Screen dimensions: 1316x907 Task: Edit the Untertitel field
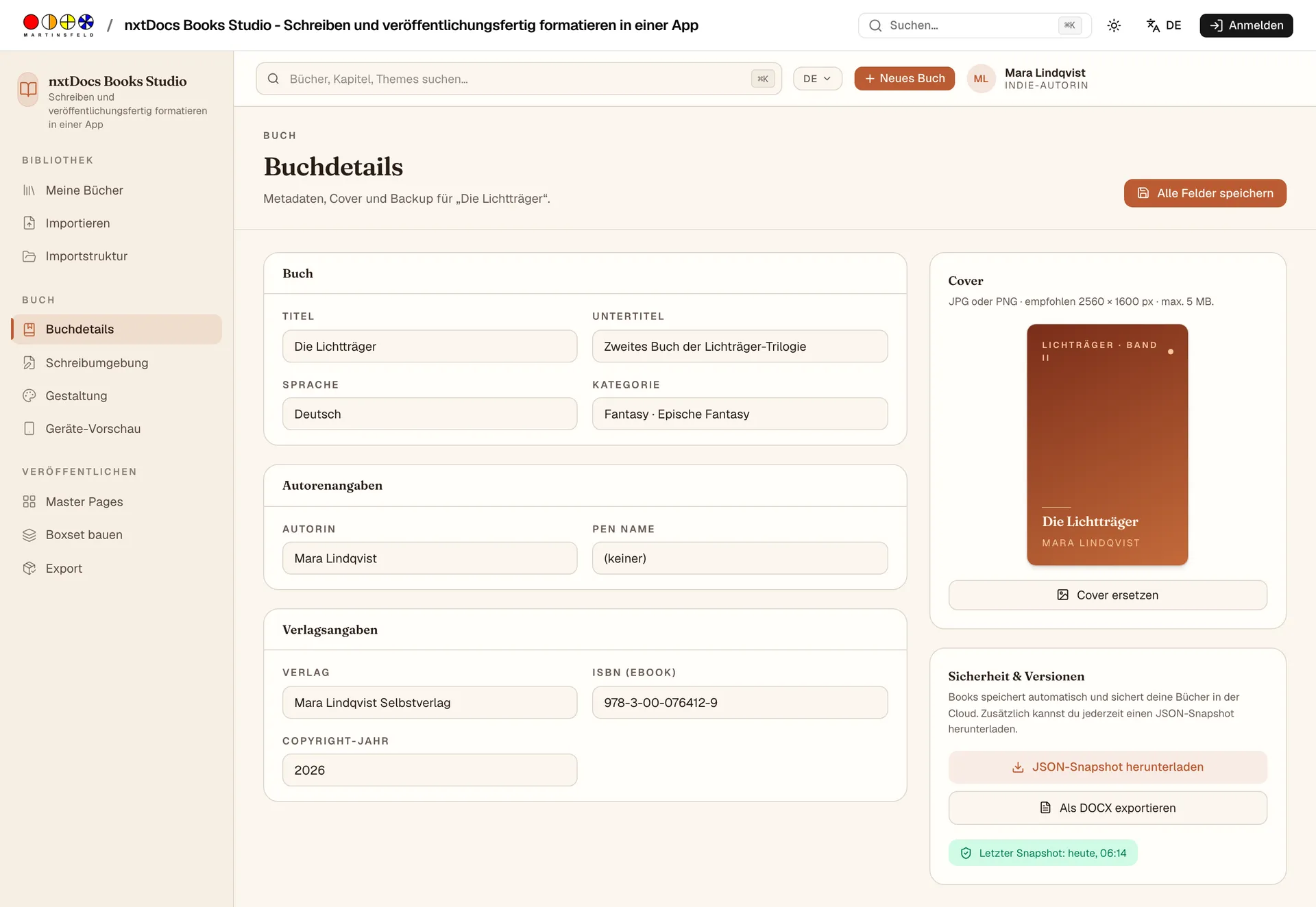tap(740, 347)
